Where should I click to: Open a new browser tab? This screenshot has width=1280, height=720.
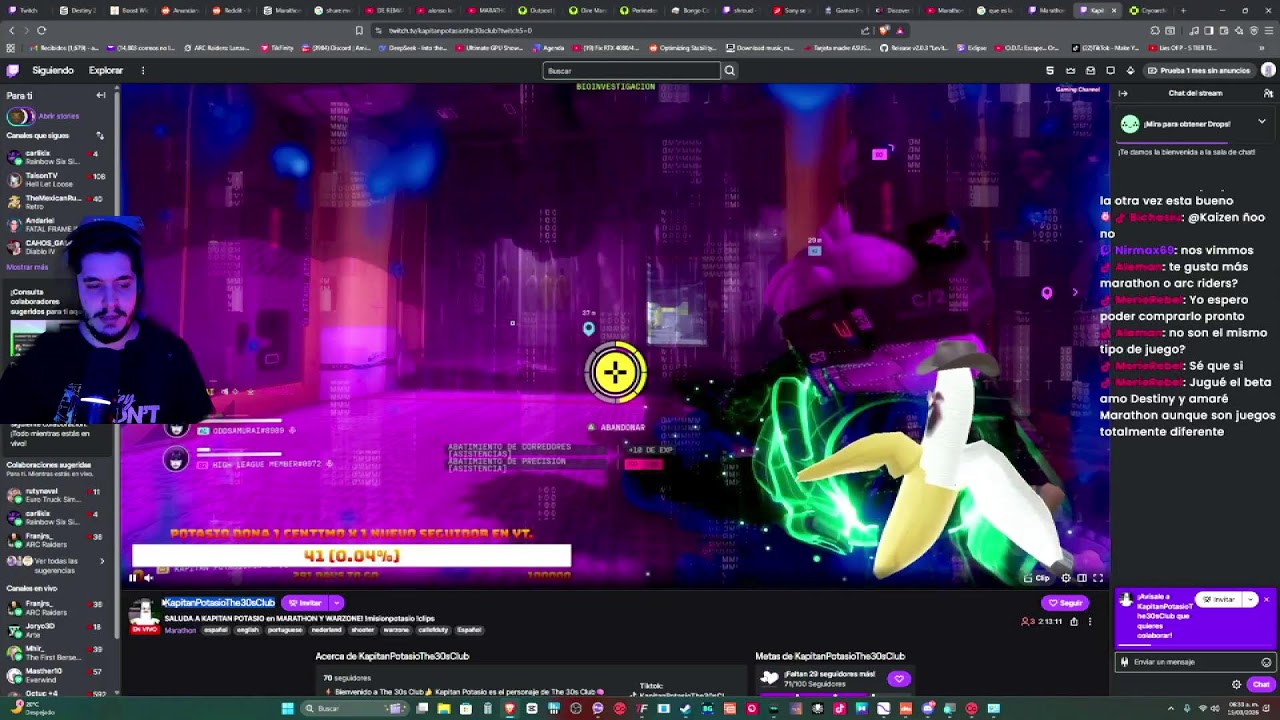pyautogui.click(x=1183, y=10)
